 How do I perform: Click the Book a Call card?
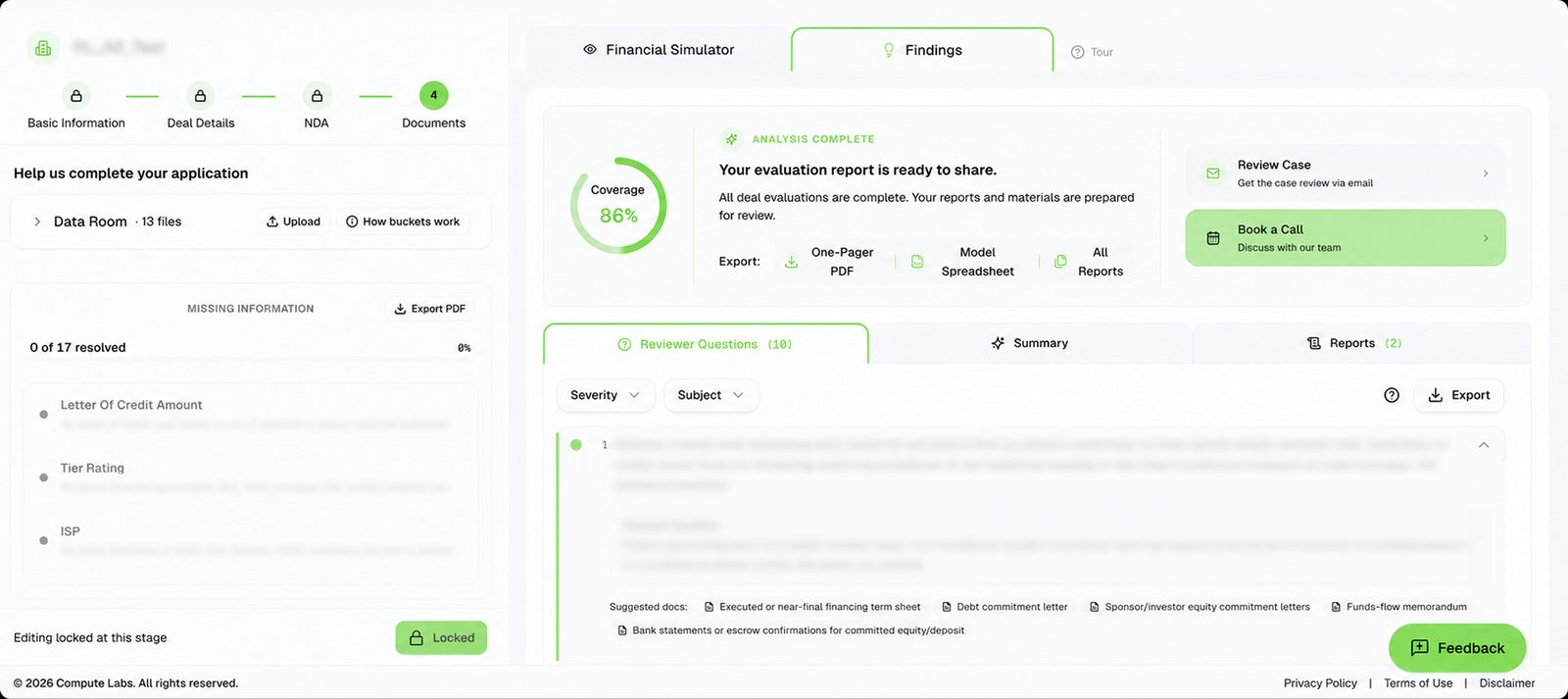(1346, 238)
